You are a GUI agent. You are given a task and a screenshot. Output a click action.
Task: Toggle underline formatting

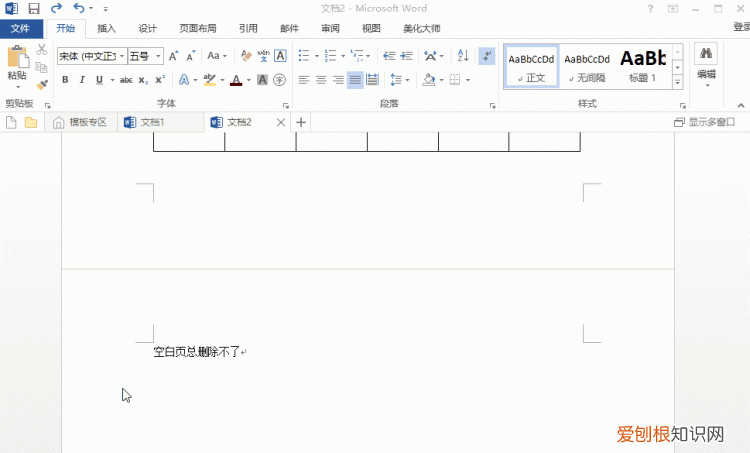pos(99,80)
